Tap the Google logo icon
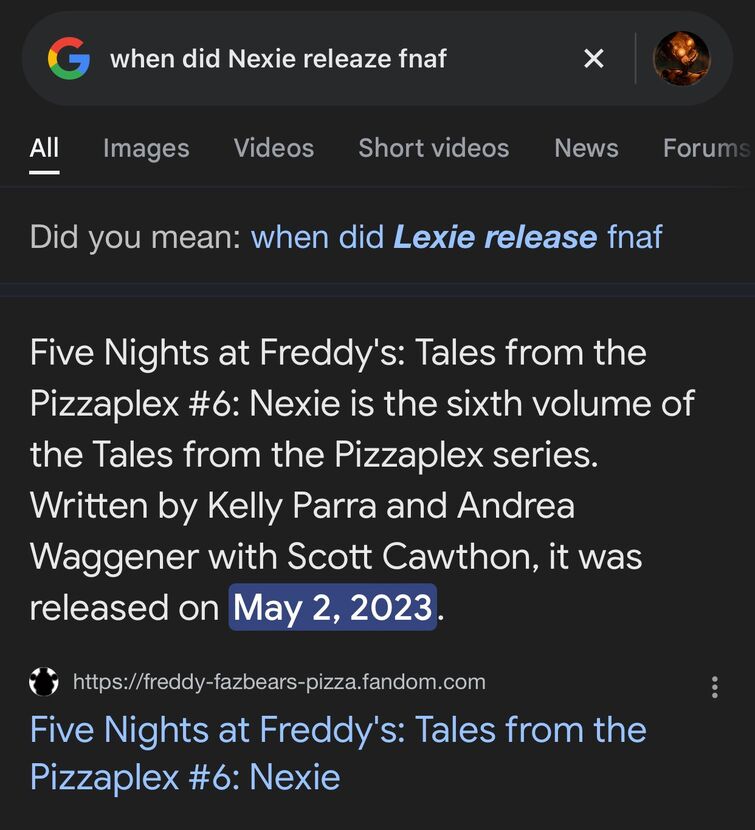Viewport: 755px width, 830px height. (69, 58)
